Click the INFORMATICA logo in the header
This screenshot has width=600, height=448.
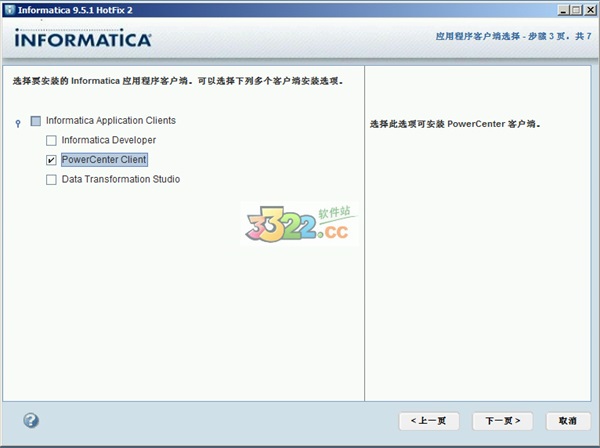[x=83, y=38]
